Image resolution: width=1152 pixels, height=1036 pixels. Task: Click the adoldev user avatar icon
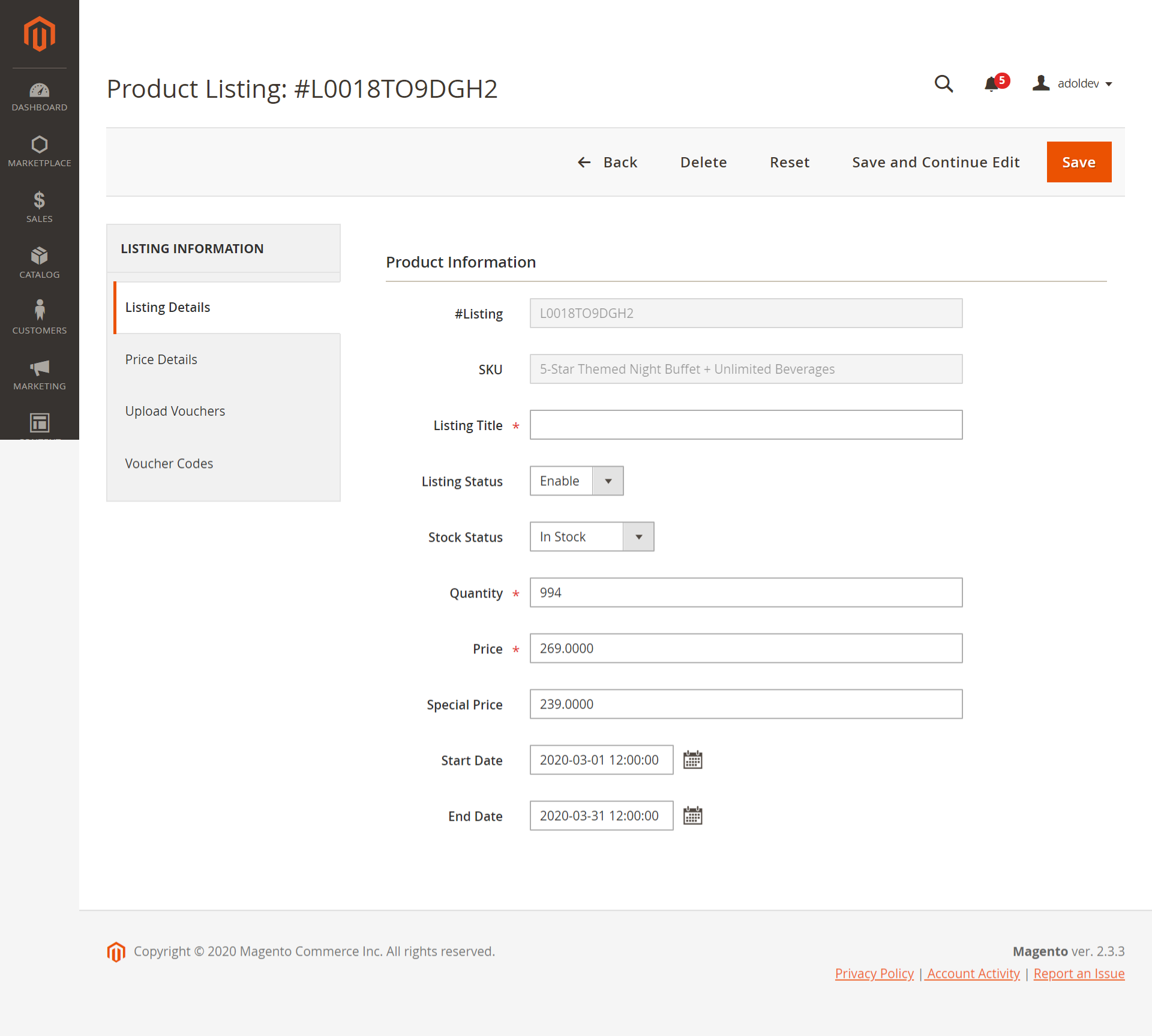[1041, 83]
